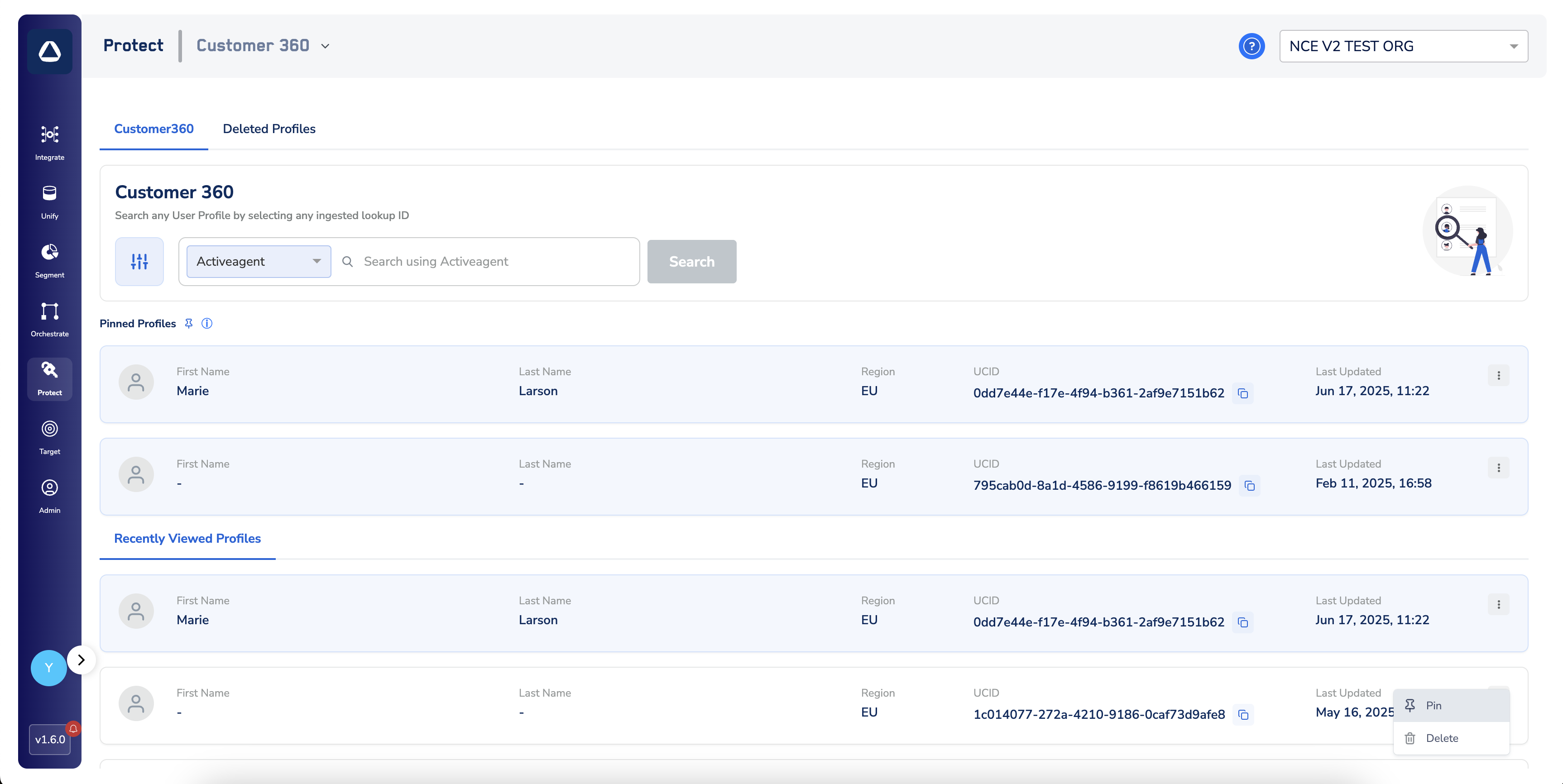Open the NCE V2 TEST ORG dropdown
This screenshot has height=784, width=1563.
pyautogui.click(x=1403, y=46)
